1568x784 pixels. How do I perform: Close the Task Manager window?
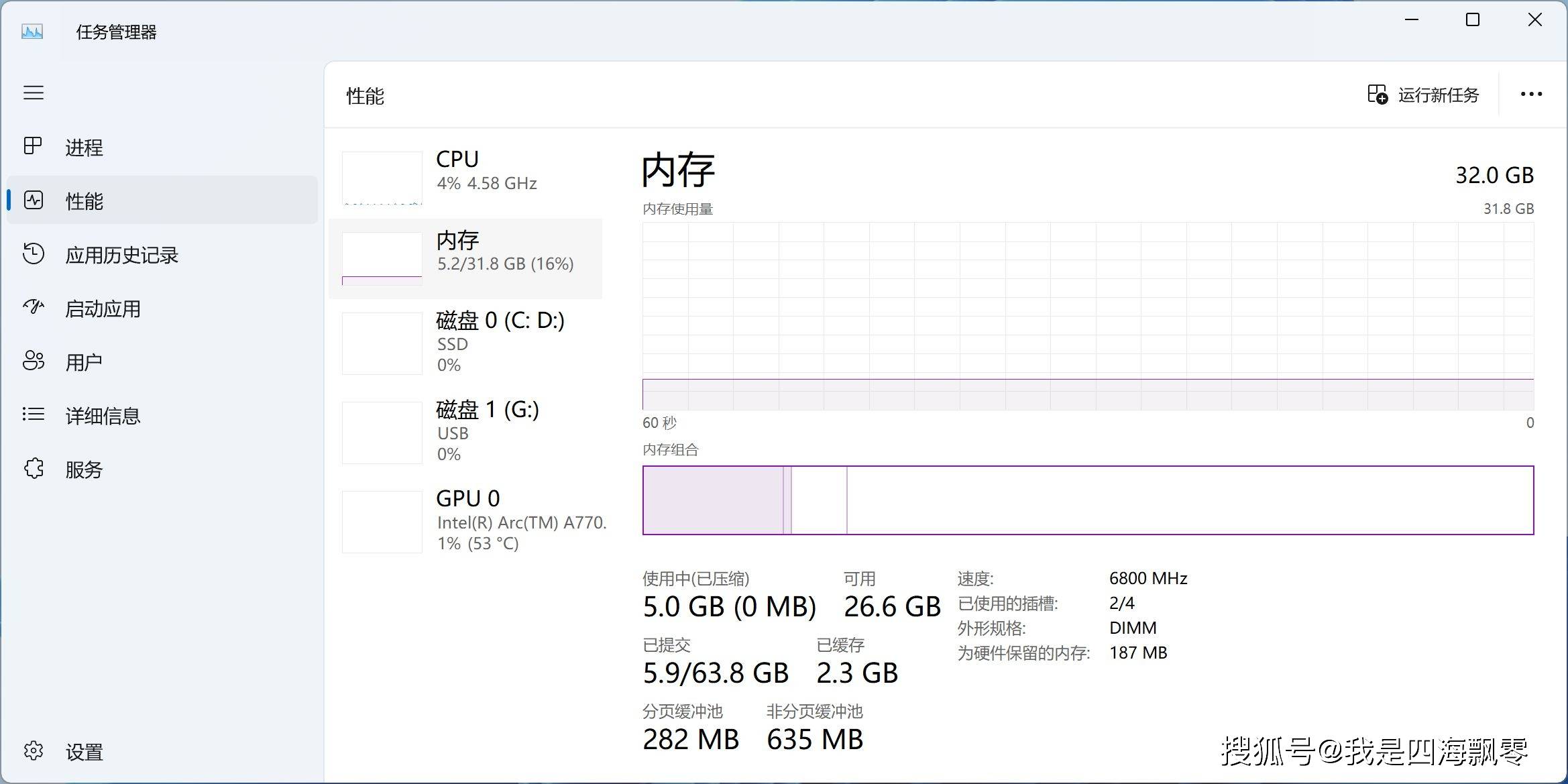coord(1535,19)
